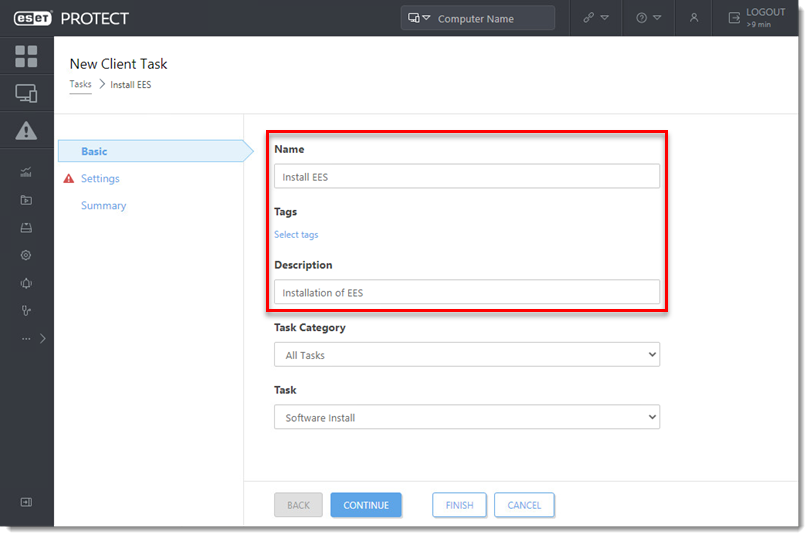810x538 pixels.
Task: Click the CONTINUE button
Action: 366,505
